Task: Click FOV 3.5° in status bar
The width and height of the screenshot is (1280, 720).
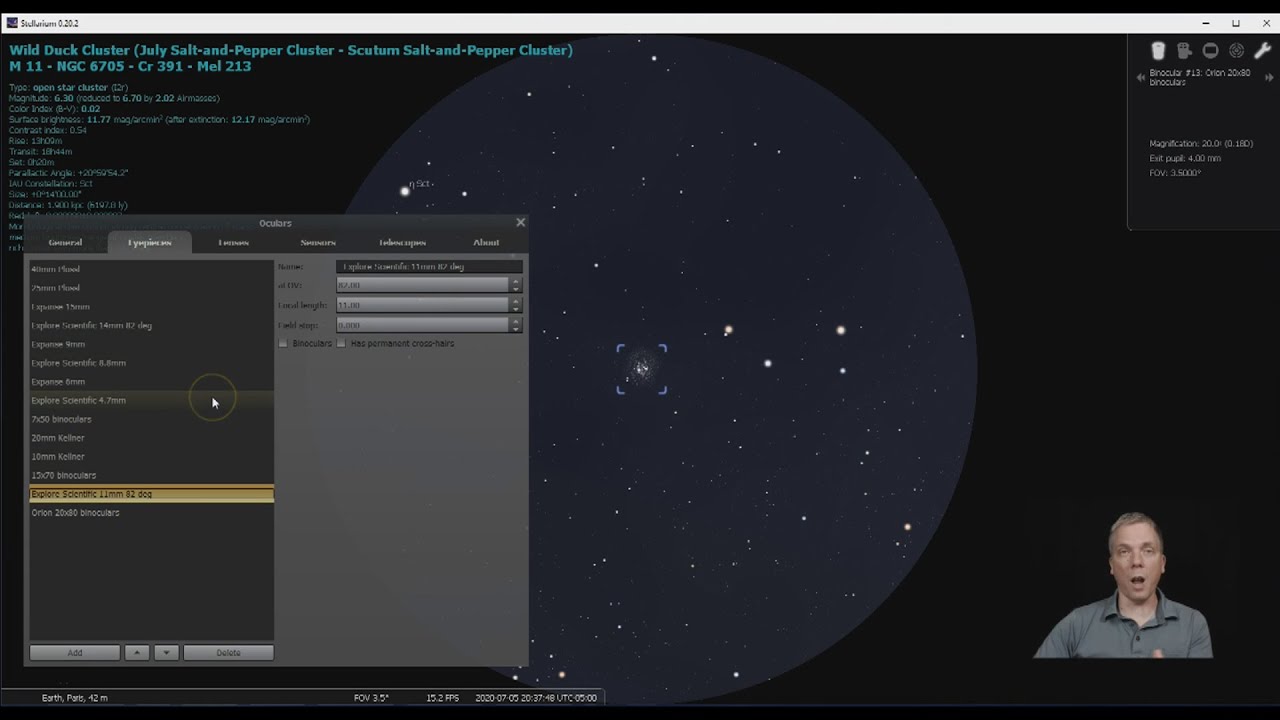Action: click(x=371, y=698)
